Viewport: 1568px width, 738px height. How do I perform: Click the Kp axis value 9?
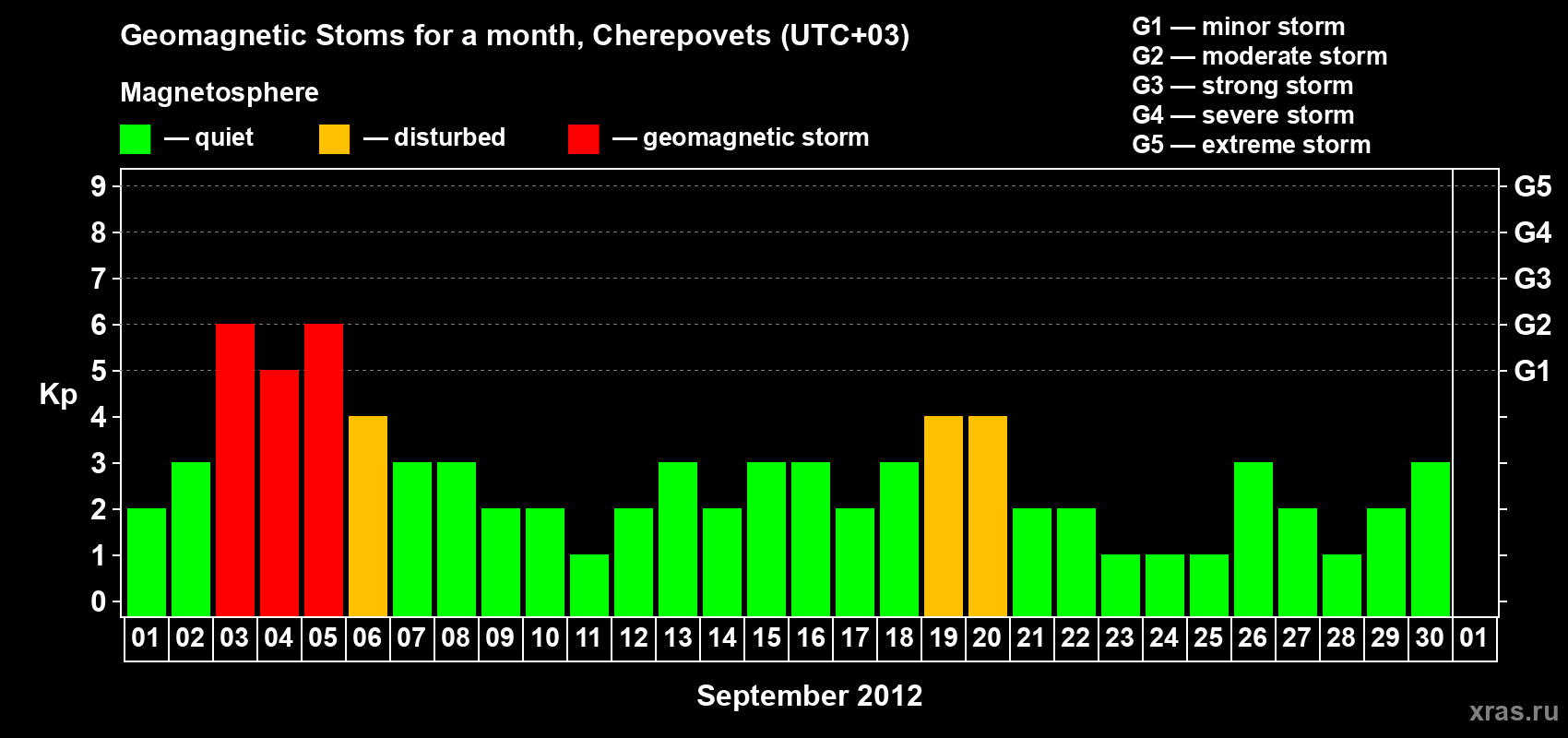99,186
